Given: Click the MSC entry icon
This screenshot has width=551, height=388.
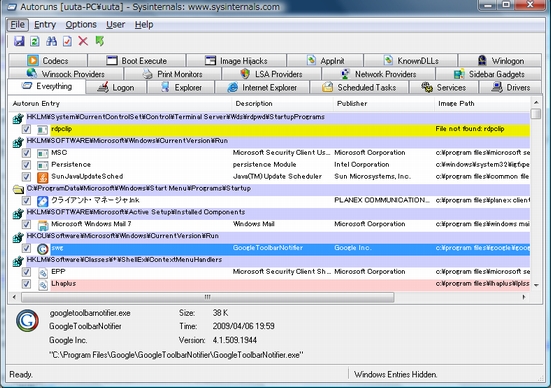Looking at the screenshot, I should (43, 153).
